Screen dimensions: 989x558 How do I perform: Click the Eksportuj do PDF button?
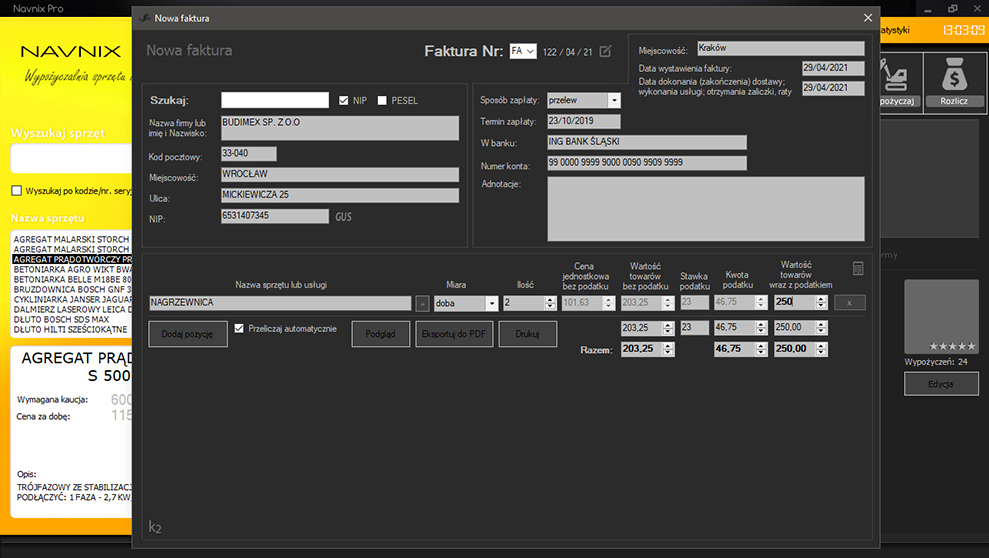coord(454,334)
